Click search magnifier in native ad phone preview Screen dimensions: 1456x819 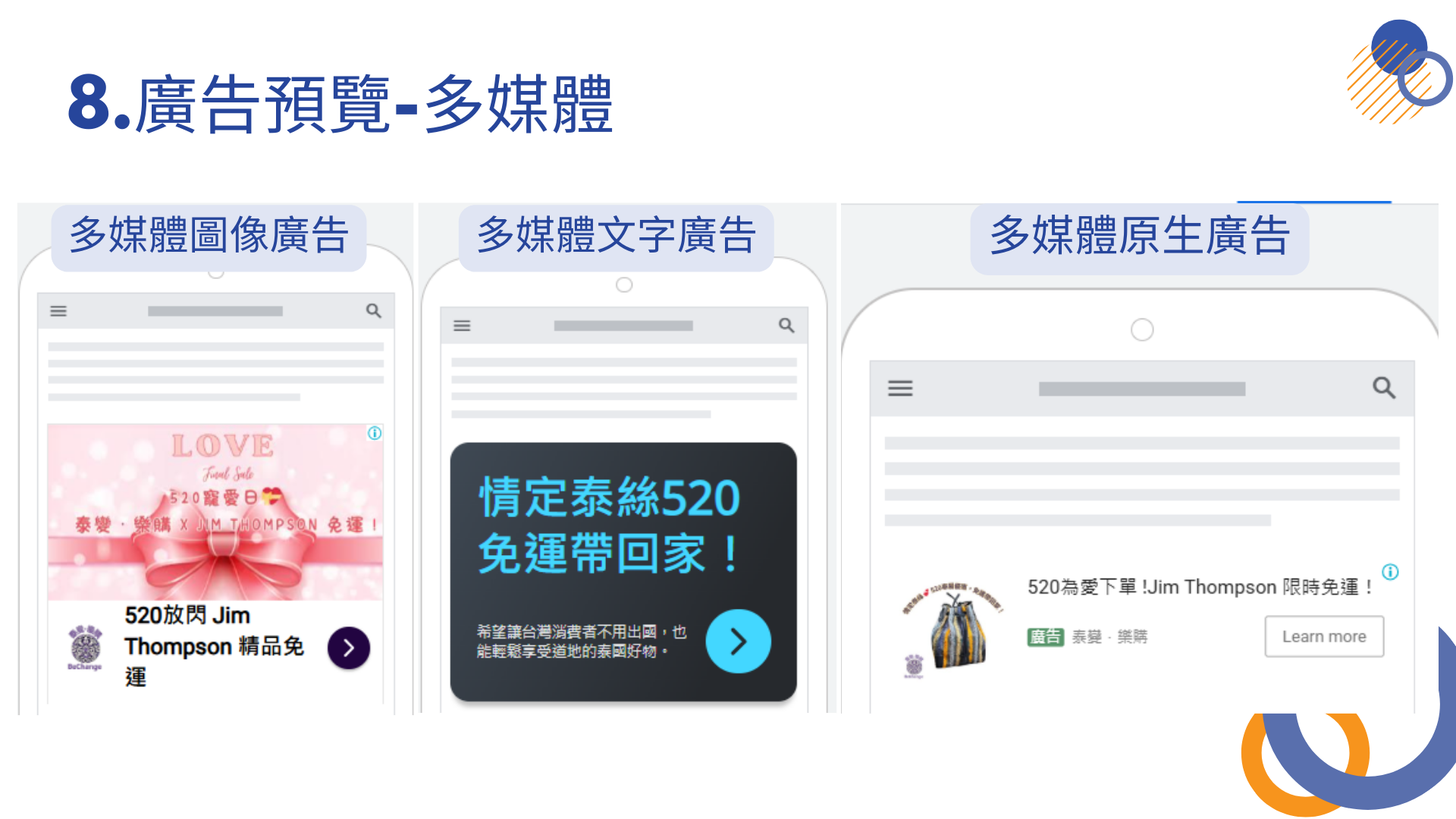pyautogui.click(x=1384, y=388)
